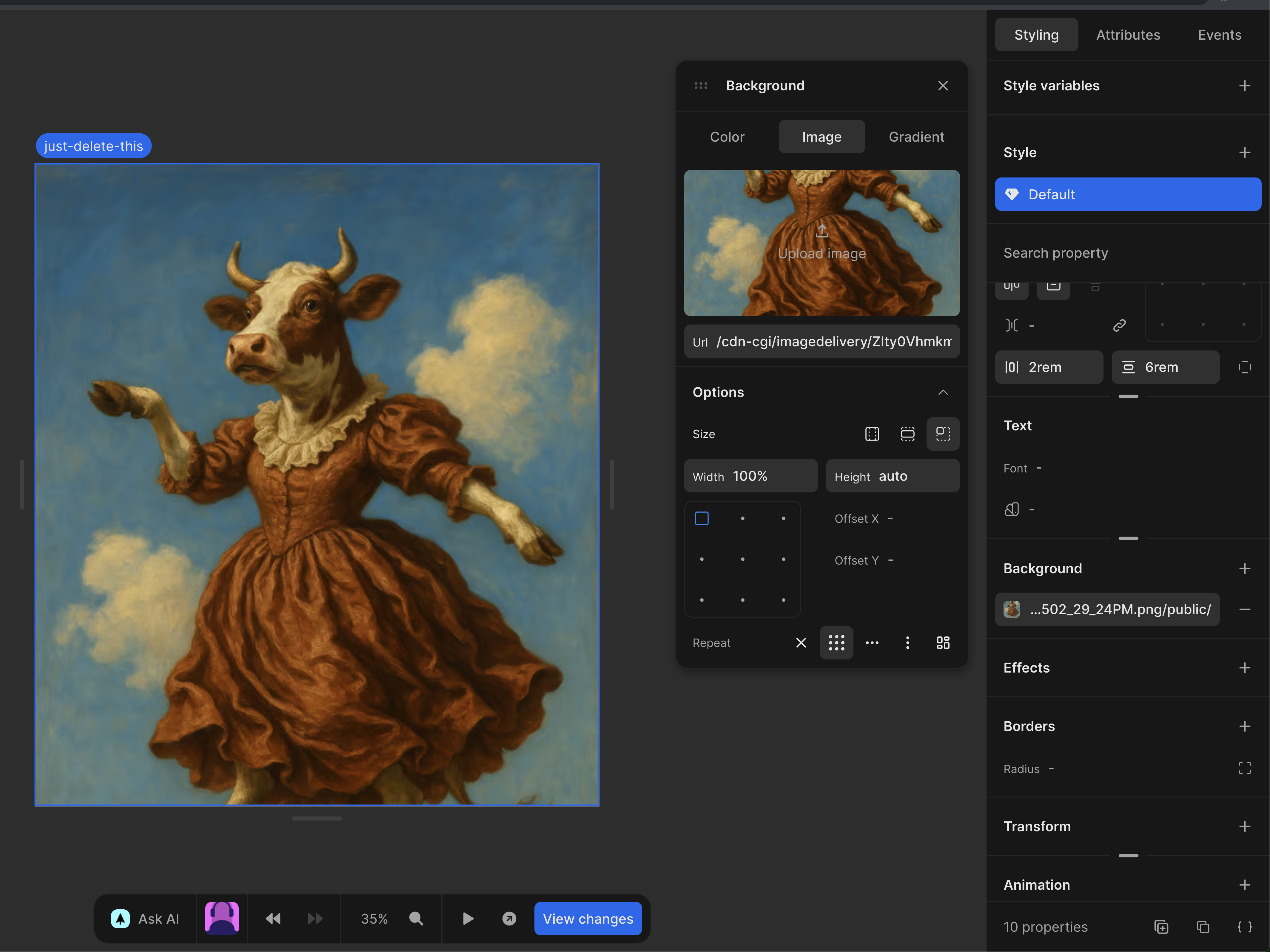1270x952 pixels.
Task: Click the Ask AI icon
Action: click(x=120, y=919)
